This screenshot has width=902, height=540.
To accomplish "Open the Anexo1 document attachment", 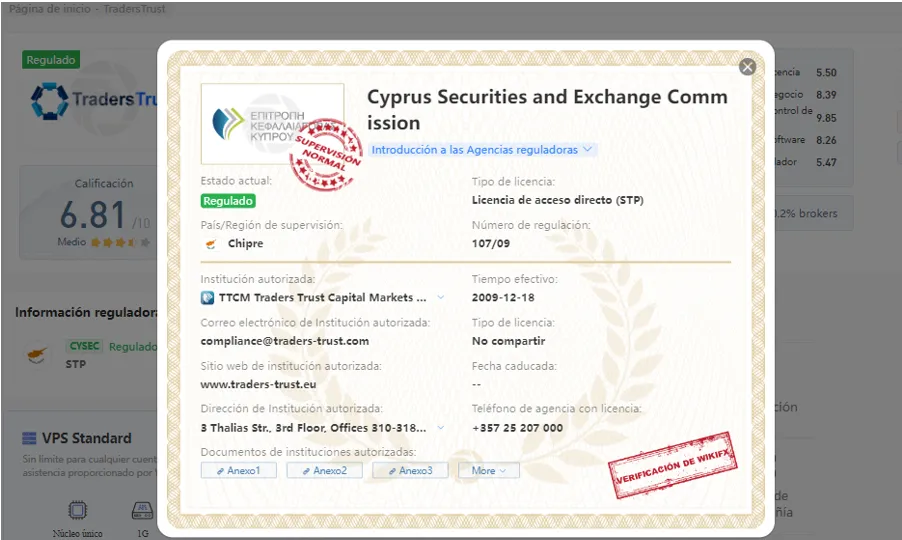I will click(239, 470).
